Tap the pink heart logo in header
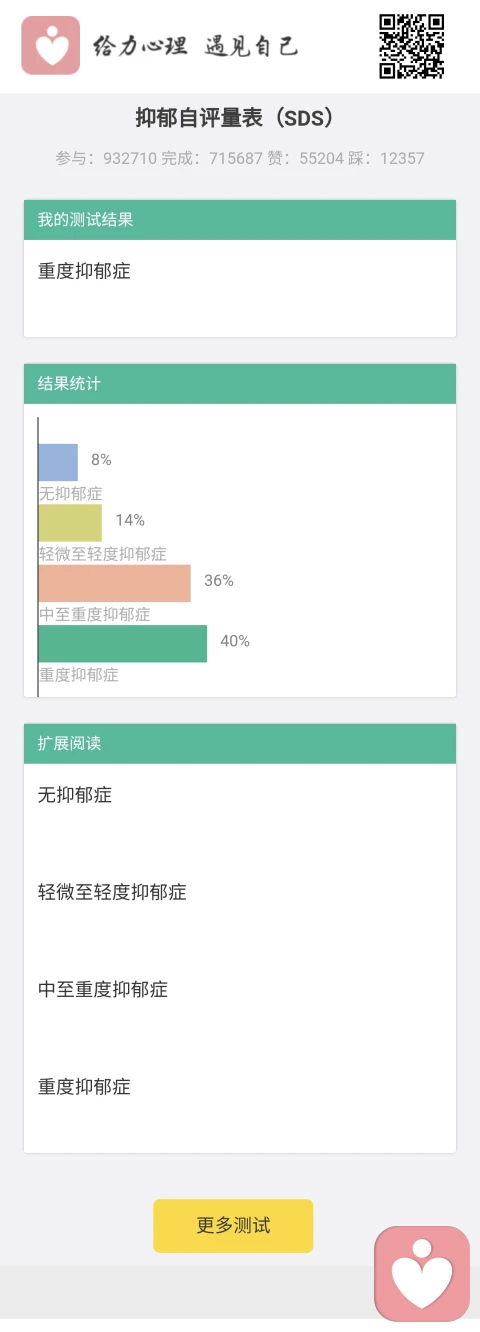 coord(50,45)
